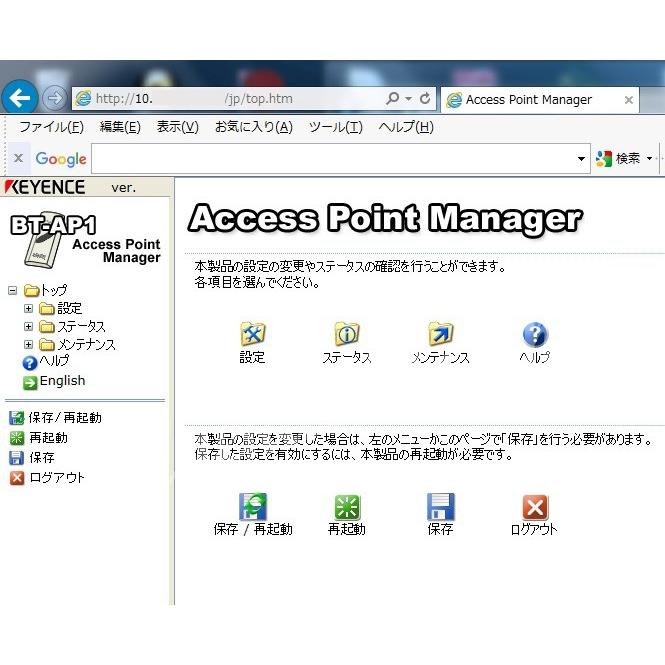
Task: Expand the ステータス folder in sidebar tree
Action: (29, 326)
